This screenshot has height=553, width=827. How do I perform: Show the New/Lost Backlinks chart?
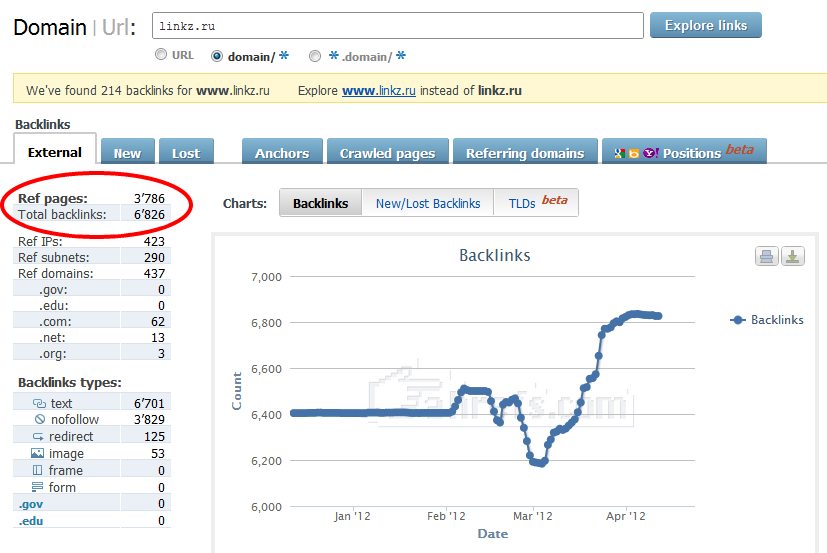pyautogui.click(x=428, y=203)
